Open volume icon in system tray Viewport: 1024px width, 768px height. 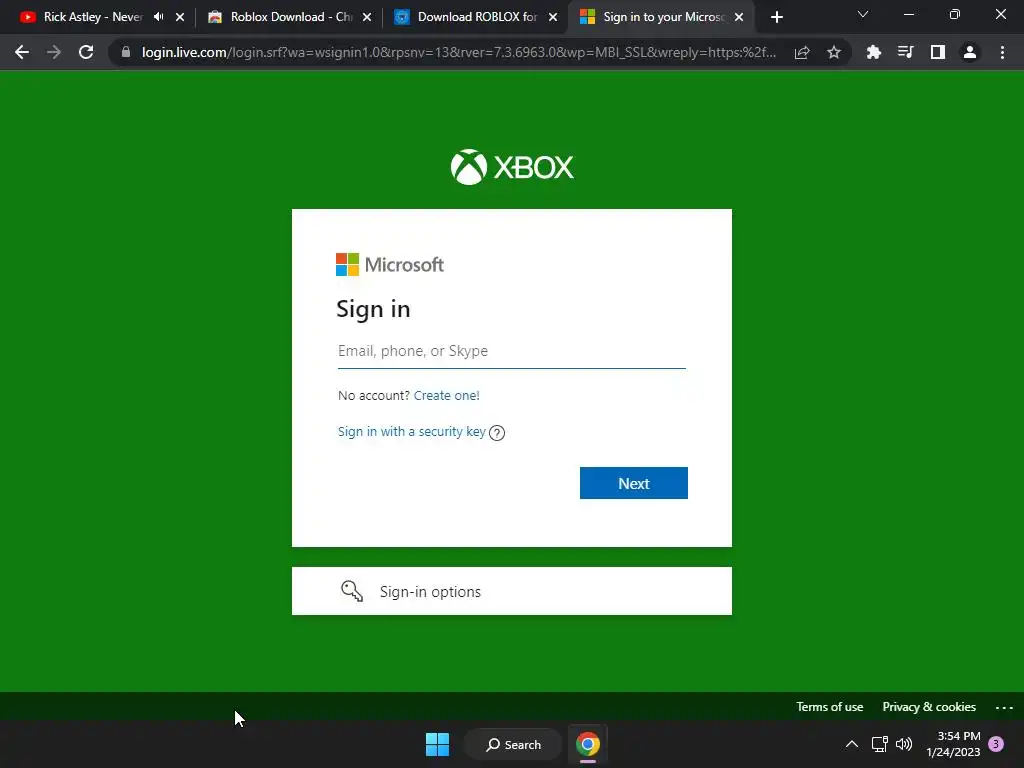click(x=904, y=744)
